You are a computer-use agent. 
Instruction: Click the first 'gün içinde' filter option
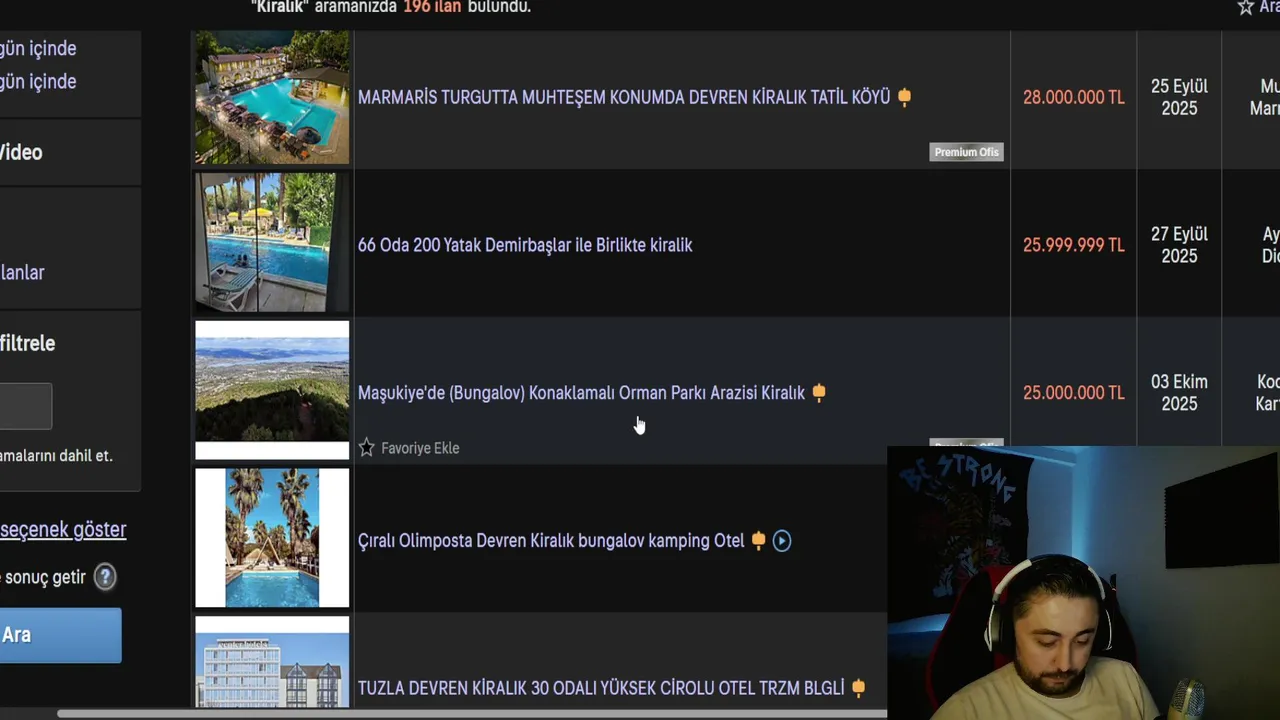(x=38, y=48)
